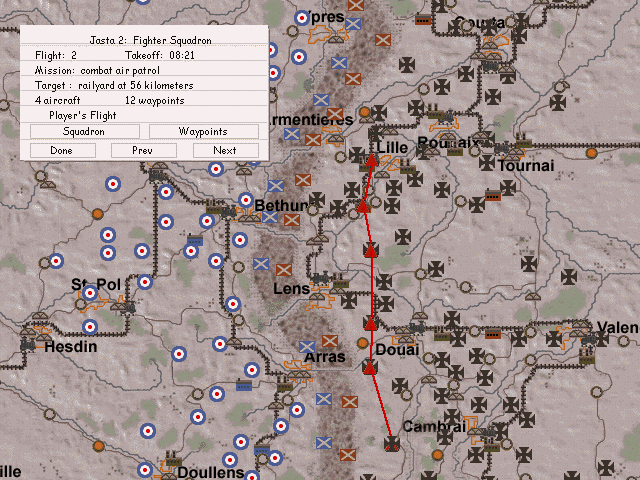Image resolution: width=640 pixels, height=480 pixels.
Task: Click the Tournai city label
Action: pos(526,166)
